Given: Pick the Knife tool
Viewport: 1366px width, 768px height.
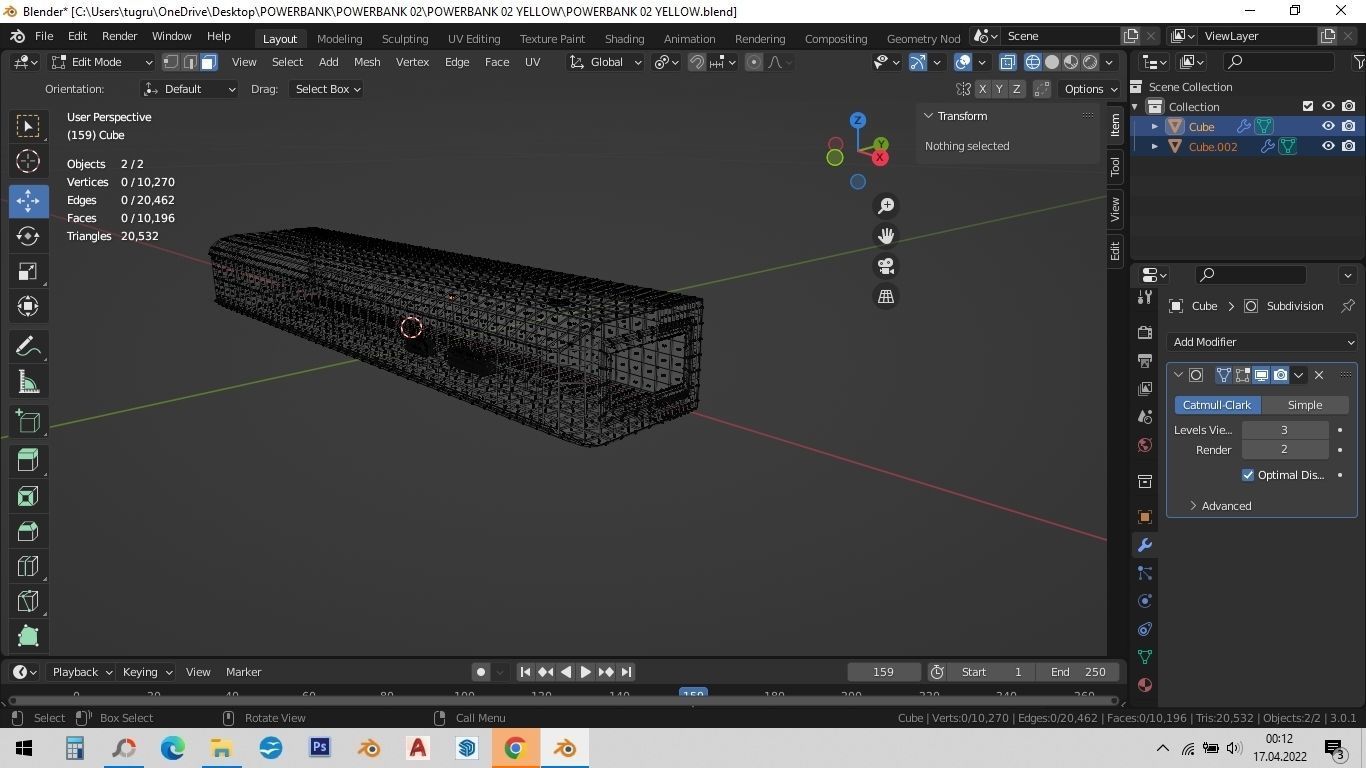Looking at the screenshot, I should (x=28, y=601).
